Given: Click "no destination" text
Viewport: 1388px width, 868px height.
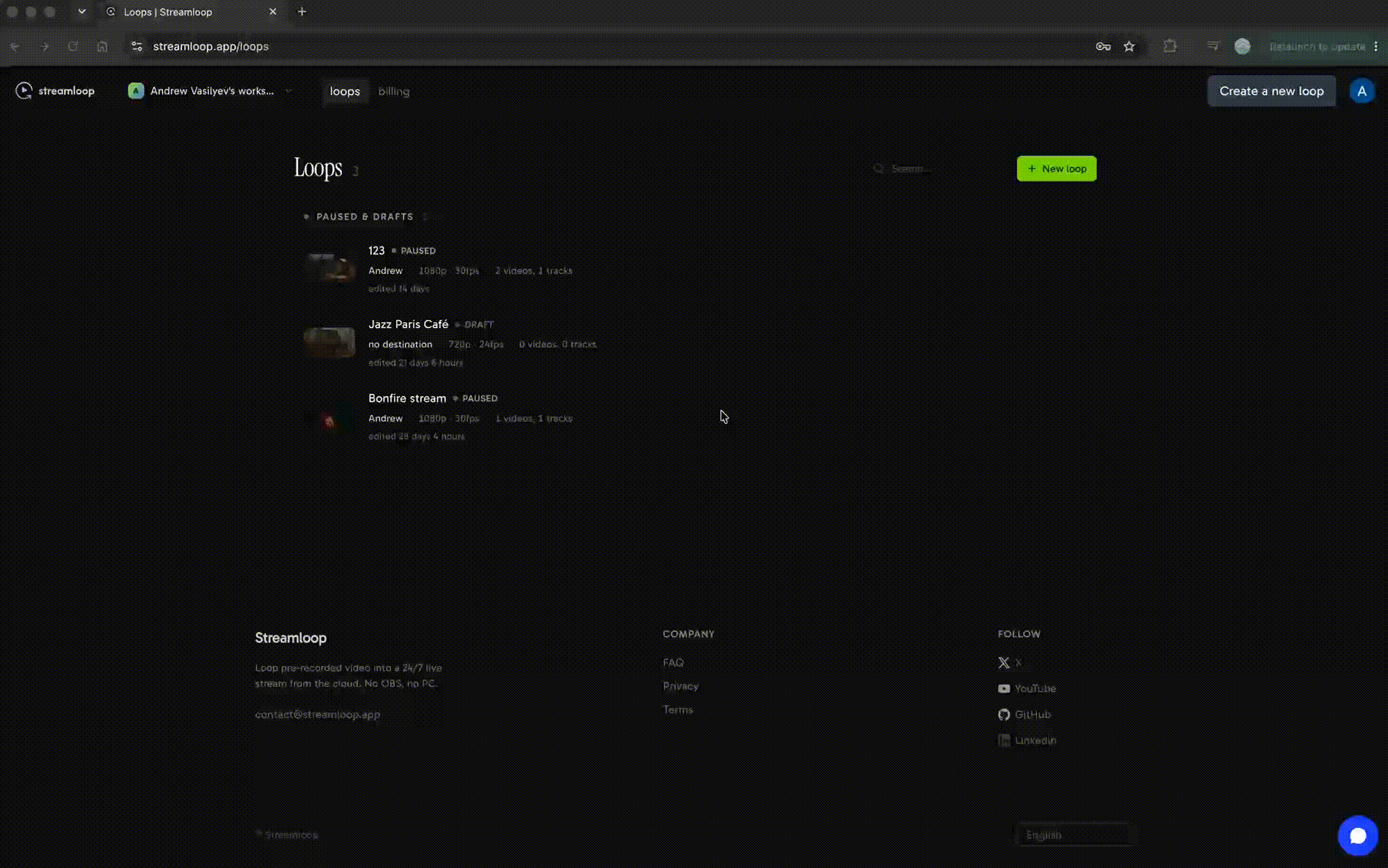Looking at the screenshot, I should [400, 344].
